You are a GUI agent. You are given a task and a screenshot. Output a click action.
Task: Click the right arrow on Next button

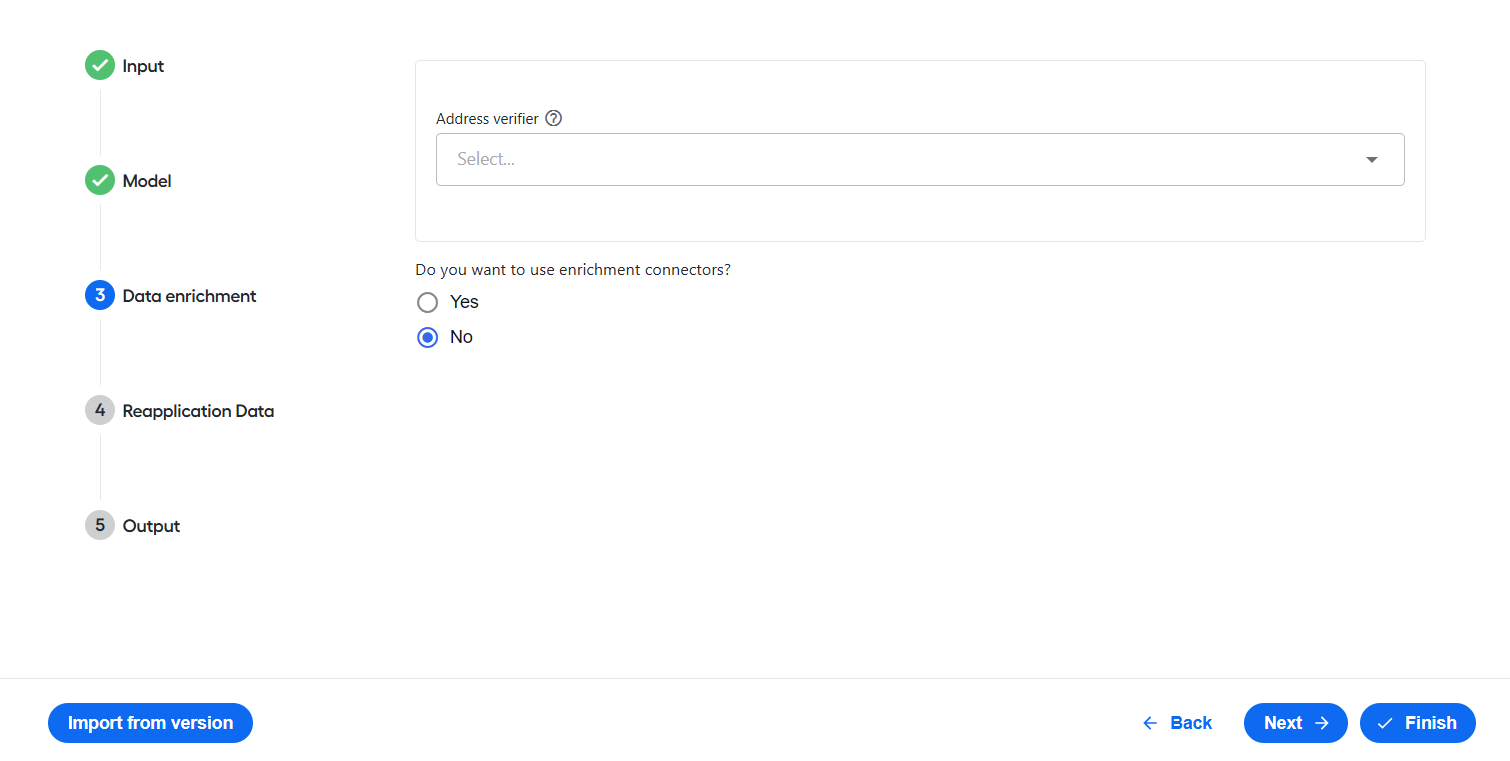[1322, 723]
